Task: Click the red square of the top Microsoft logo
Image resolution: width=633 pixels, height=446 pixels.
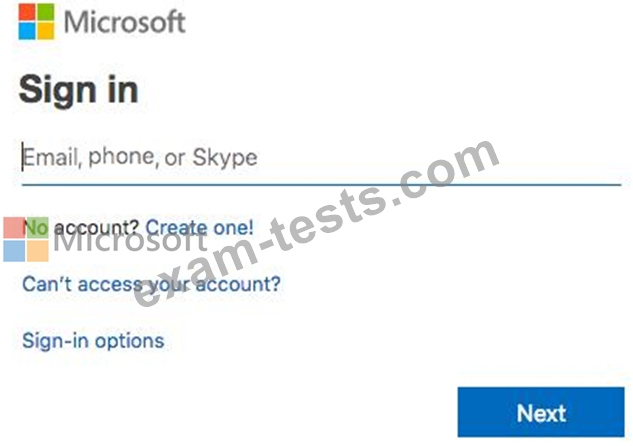Action: tap(27, 12)
